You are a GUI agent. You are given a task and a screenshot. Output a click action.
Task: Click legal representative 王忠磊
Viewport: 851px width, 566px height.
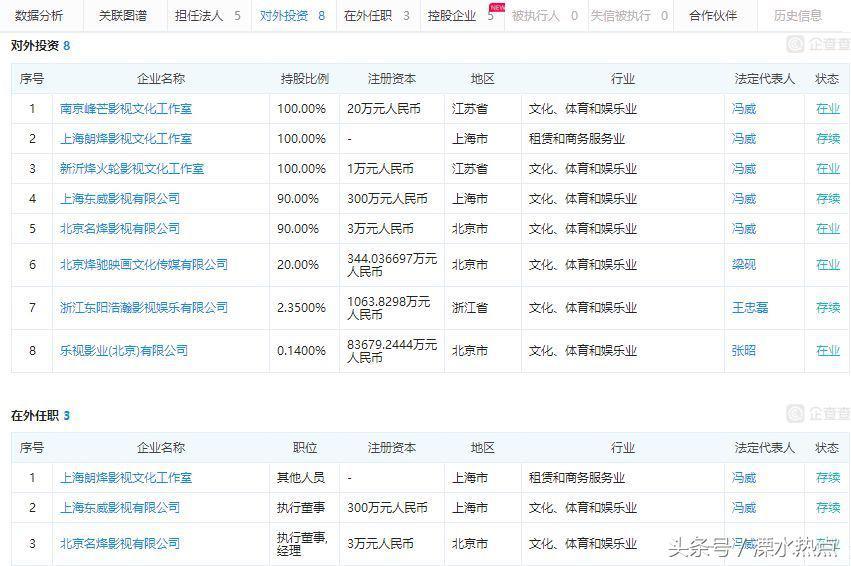click(750, 308)
